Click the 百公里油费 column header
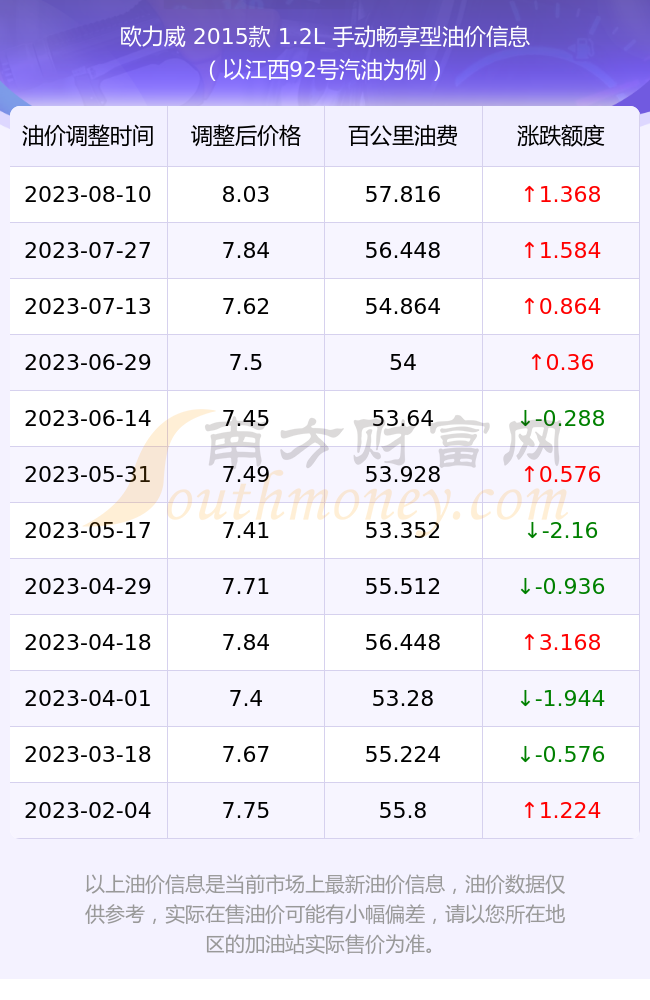Viewport: 650px width, 1000px height. click(x=403, y=136)
